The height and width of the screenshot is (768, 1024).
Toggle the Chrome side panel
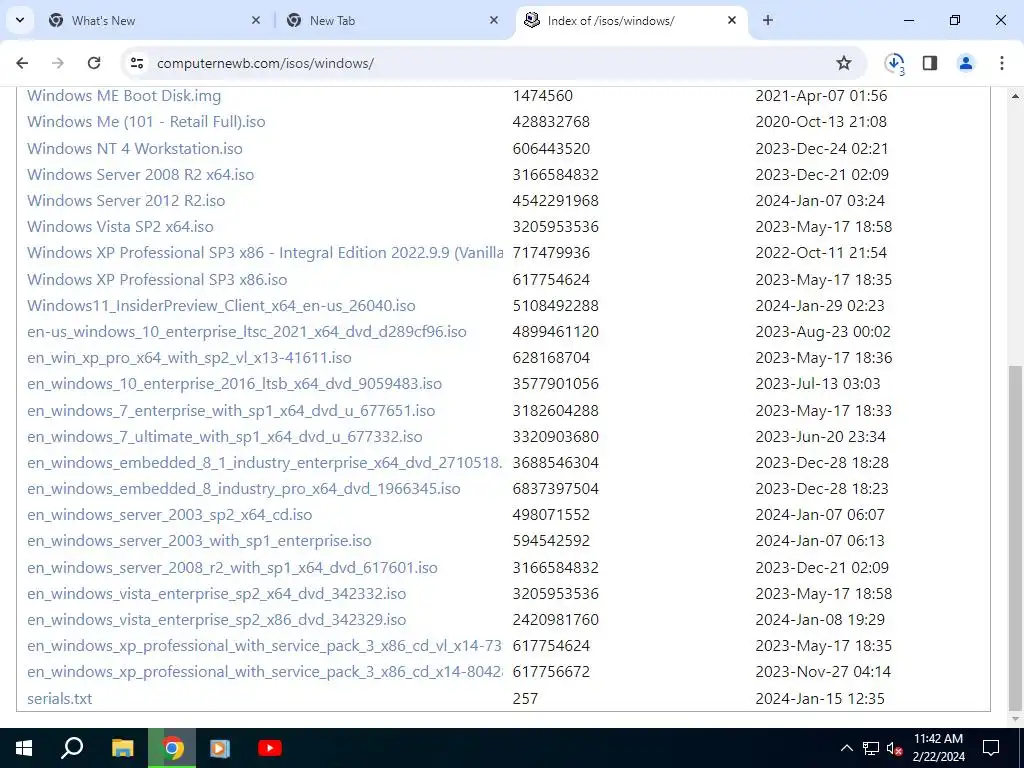pos(930,63)
